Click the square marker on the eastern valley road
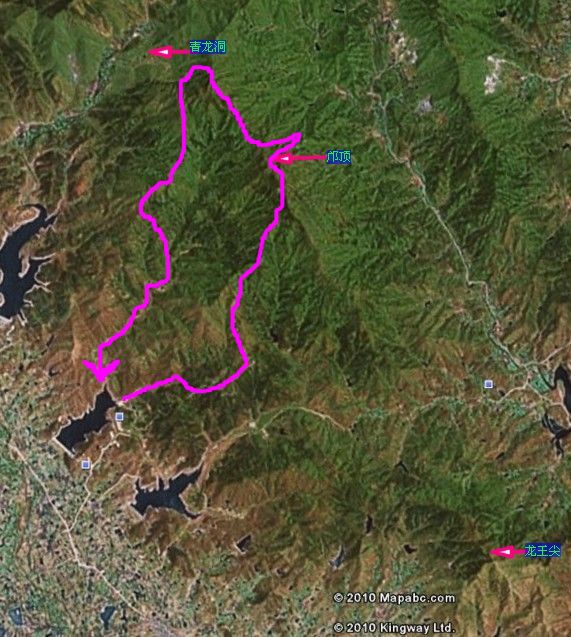571x637 pixels. pos(488,384)
